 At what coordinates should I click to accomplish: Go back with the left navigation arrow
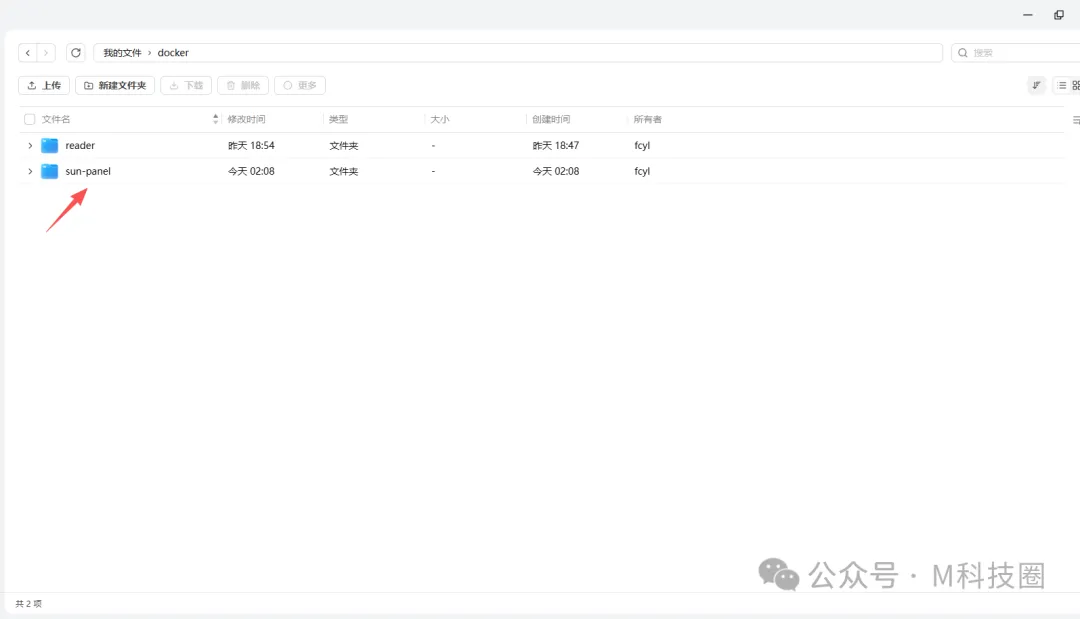(28, 52)
